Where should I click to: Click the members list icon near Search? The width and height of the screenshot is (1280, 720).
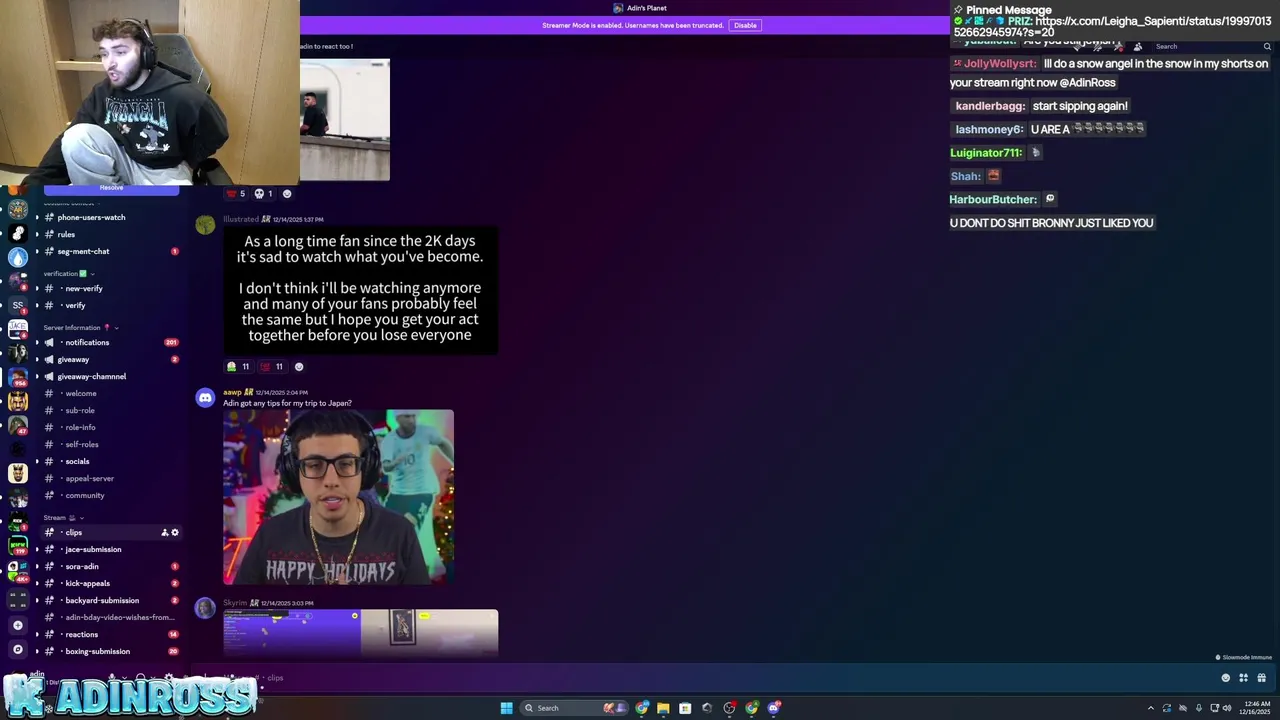1137,46
